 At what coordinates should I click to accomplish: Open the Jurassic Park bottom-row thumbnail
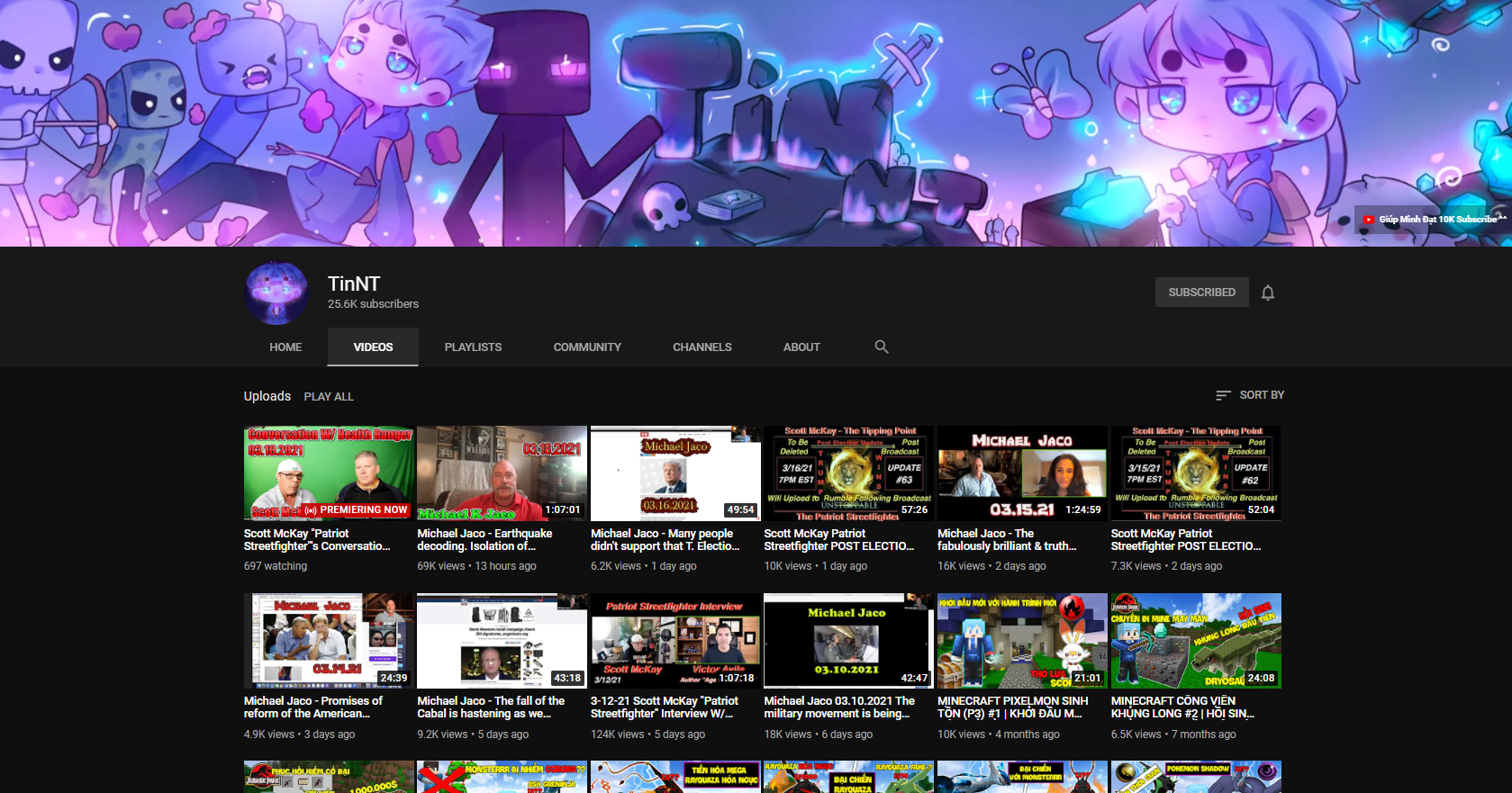(329, 777)
